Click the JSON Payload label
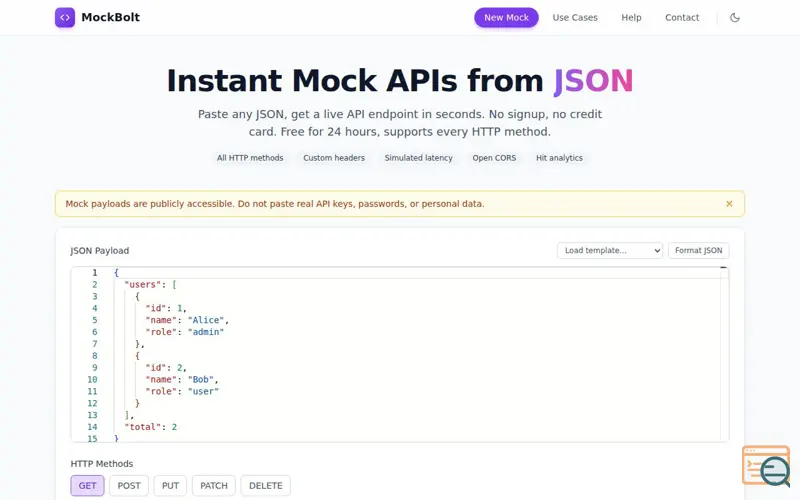Screen dimensions: 800x500 pos(99,251)
